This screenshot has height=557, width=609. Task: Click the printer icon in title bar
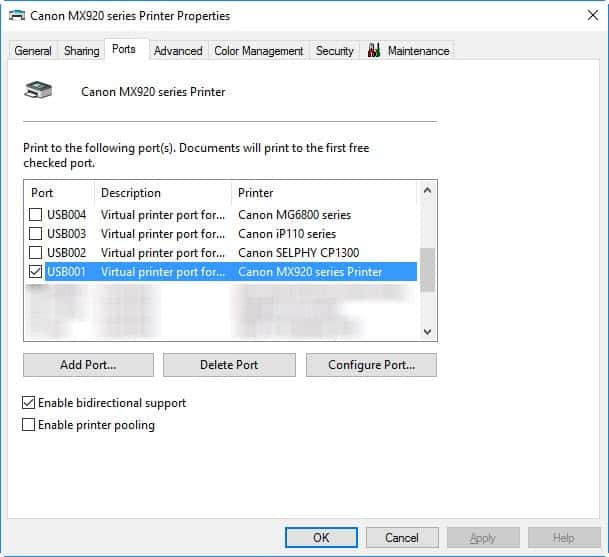[x=17, y=16]
